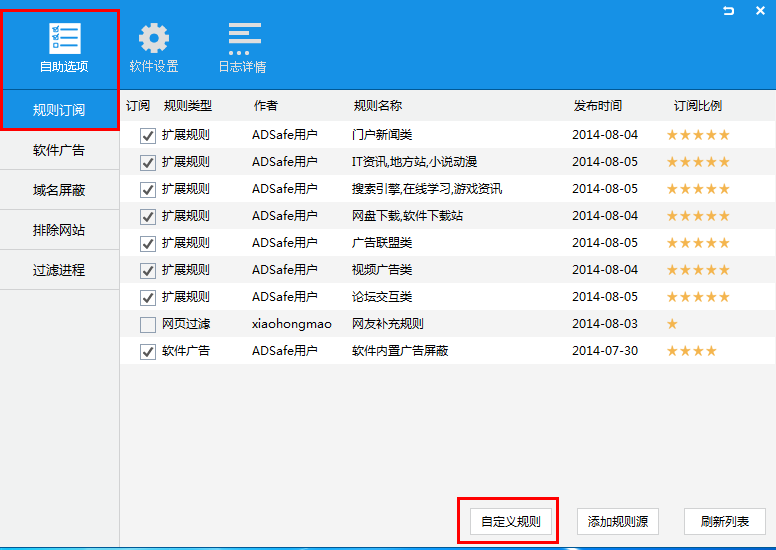Uncheck subscription for 网盘下载,软件下载站 rule
Viewport: 776px width, 550px height.
point(148,216)
